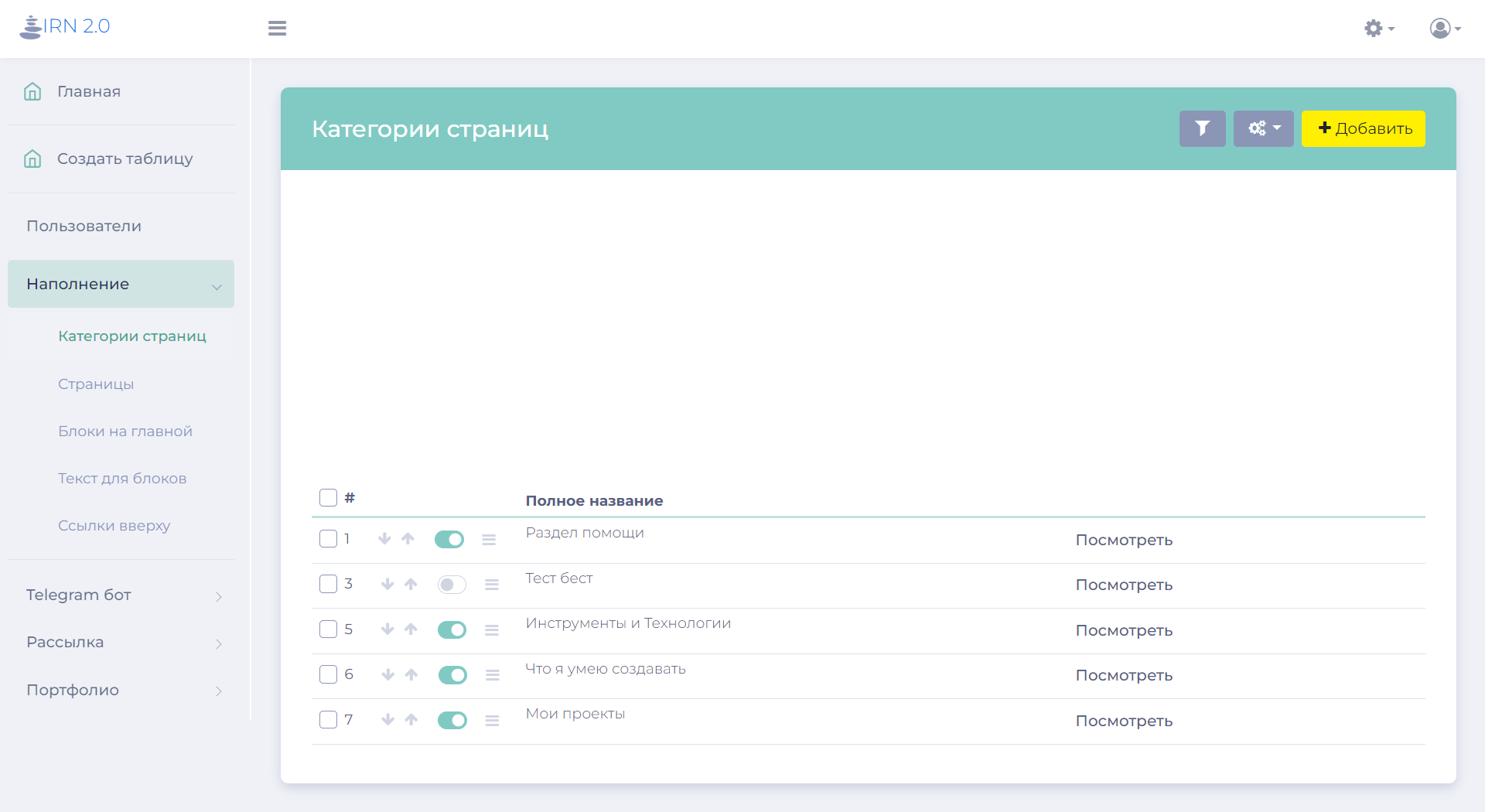Open the Что я умею создавать link
Viewport: 1485px width, 812px height.
click(606, 669)
